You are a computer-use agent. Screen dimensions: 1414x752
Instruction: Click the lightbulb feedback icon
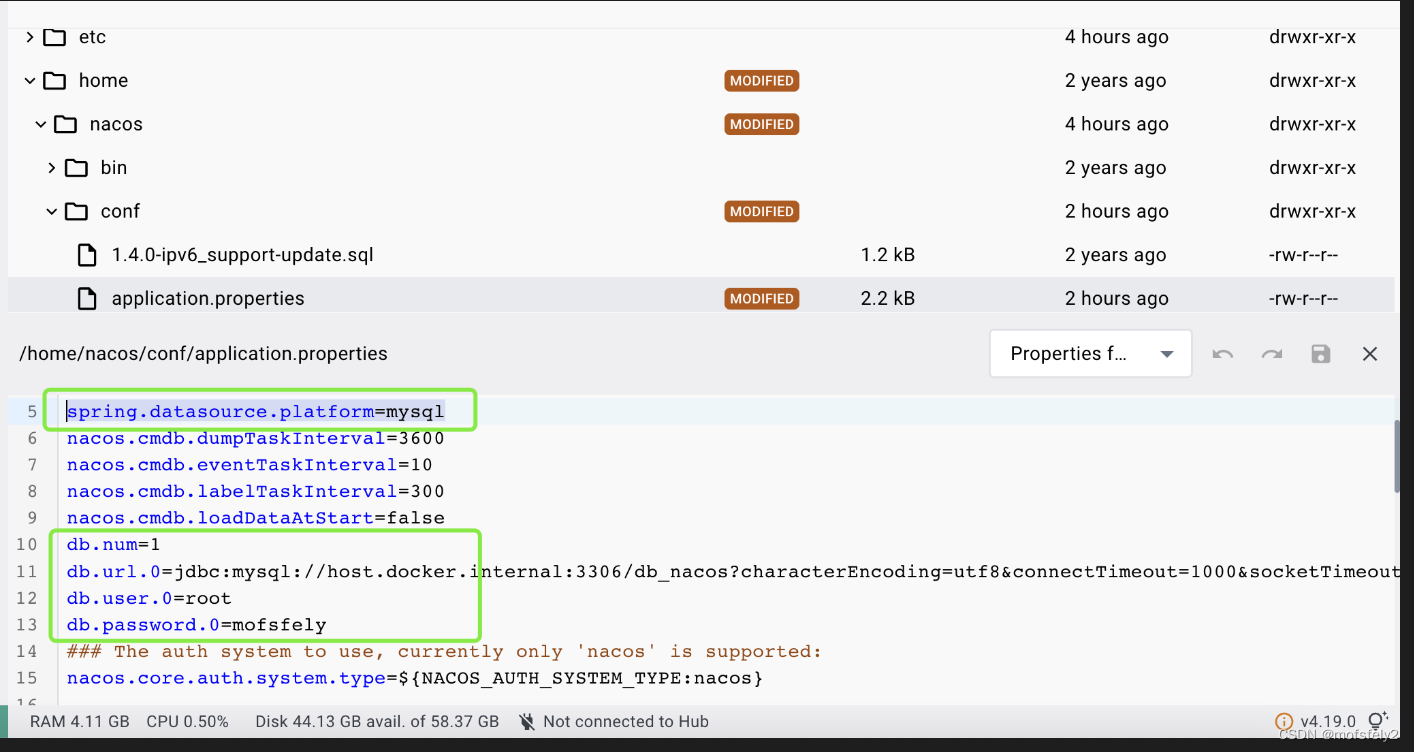click(x=1377, y=721)
